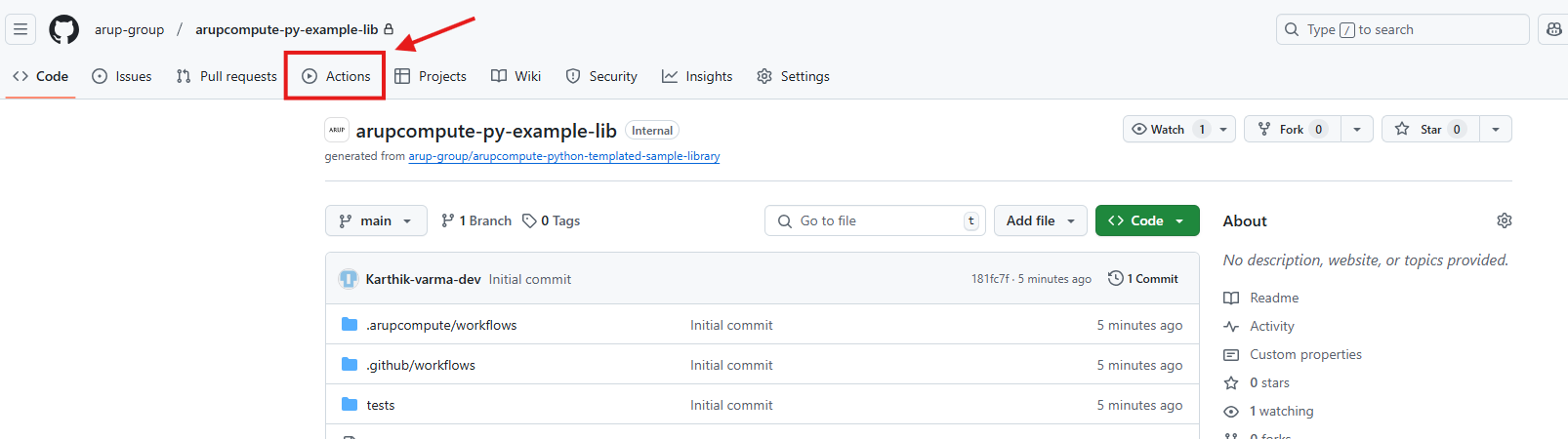The height and width of the screenshot is (439, 1568).
Task: Click the Arup repository avatar
Action: click(337, 130)
